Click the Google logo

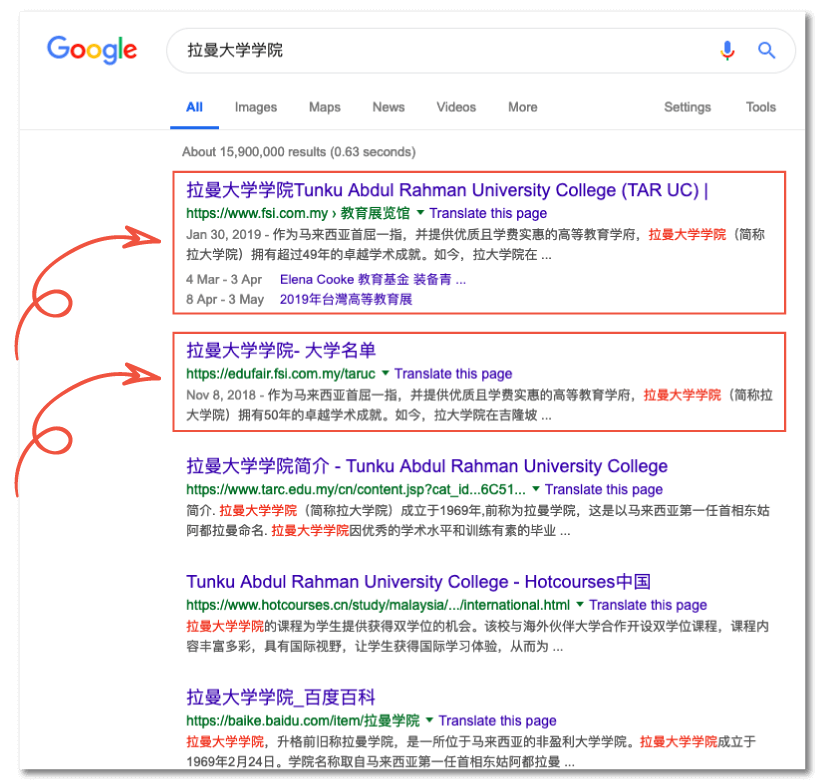pyautogui.click(x=91, y=50)
